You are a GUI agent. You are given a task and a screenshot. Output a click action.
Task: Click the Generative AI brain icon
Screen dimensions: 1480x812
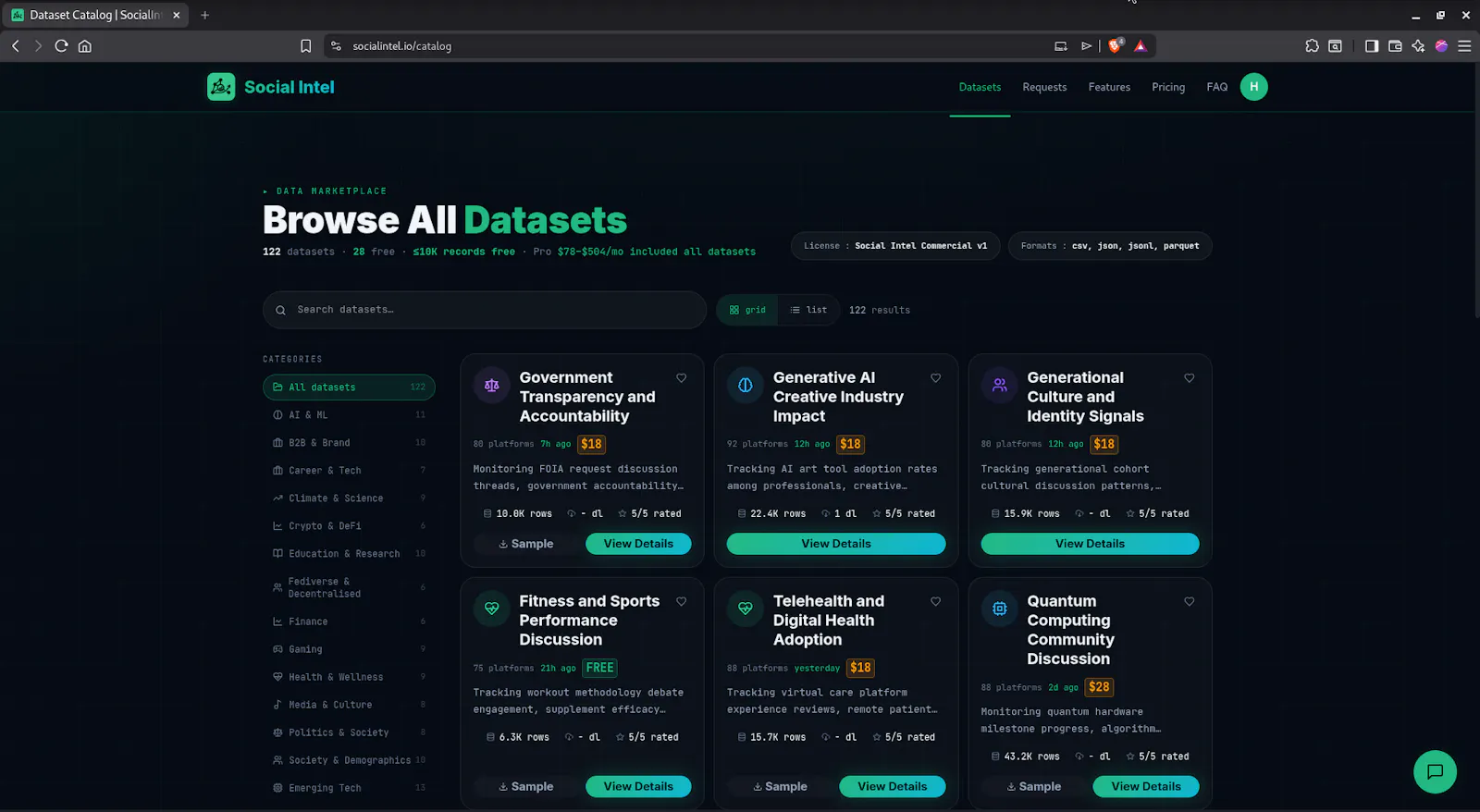click(x=746, y=386)
